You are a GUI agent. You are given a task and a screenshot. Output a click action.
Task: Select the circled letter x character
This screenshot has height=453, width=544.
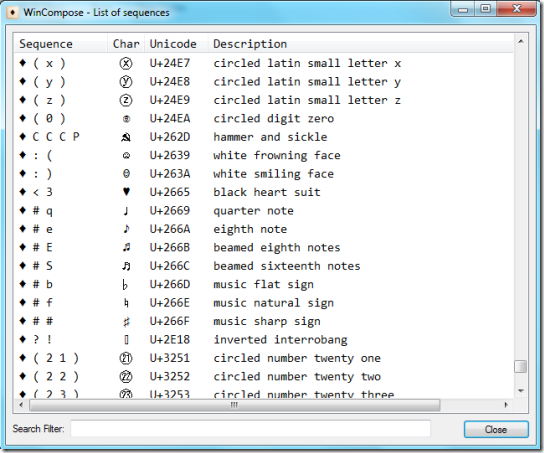(126, 63)
